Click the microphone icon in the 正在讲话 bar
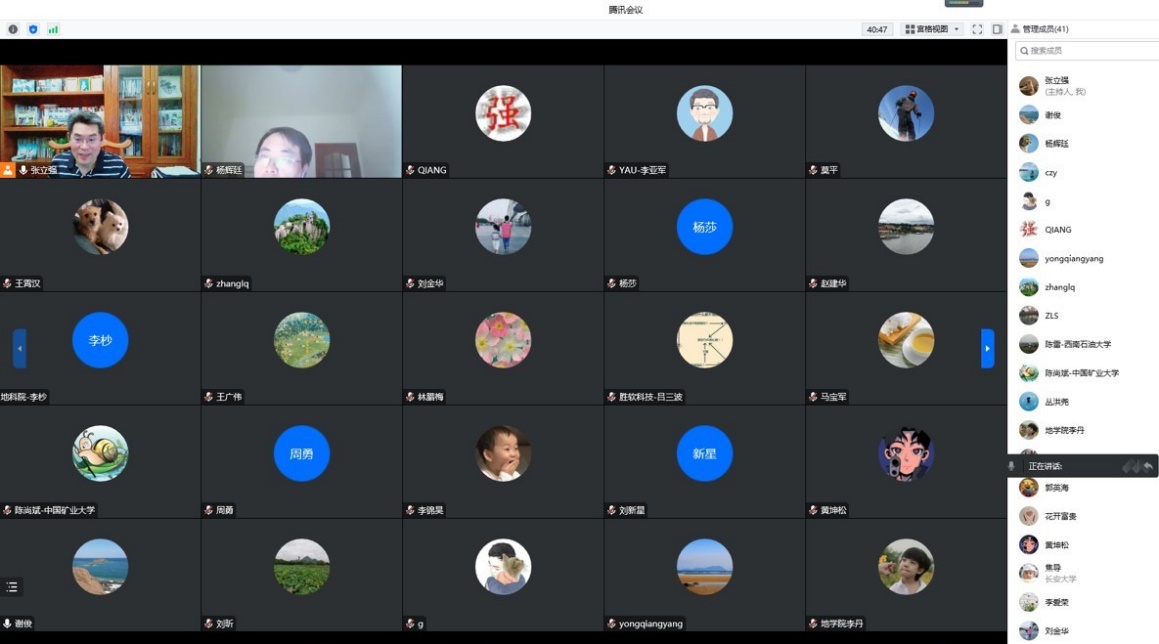The height and width of the screenshot is (644, 1159). tap(1012, 466)
